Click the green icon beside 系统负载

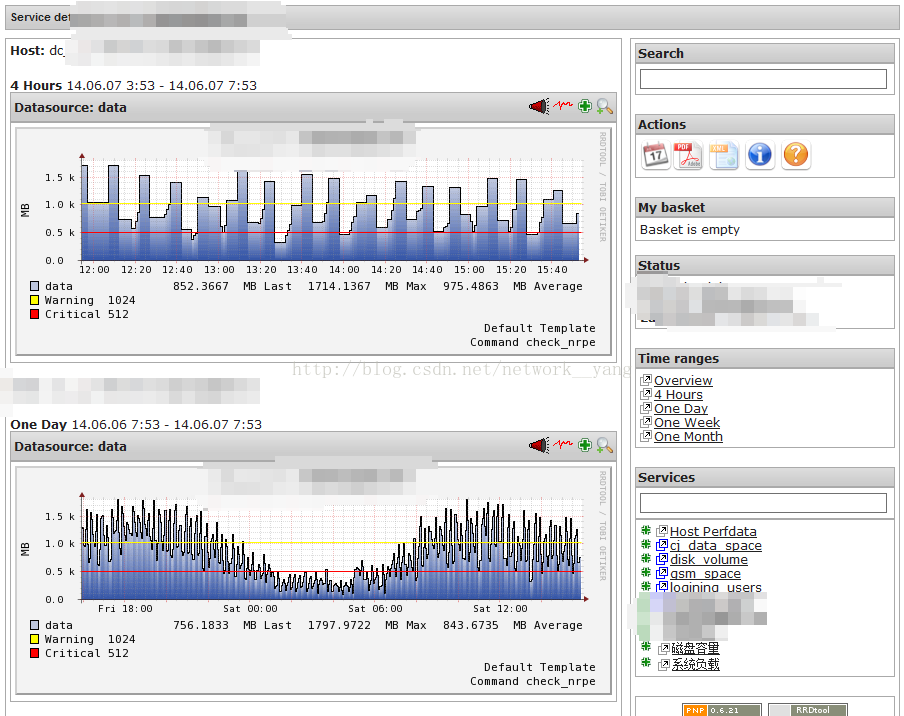[x=646, y=663]
